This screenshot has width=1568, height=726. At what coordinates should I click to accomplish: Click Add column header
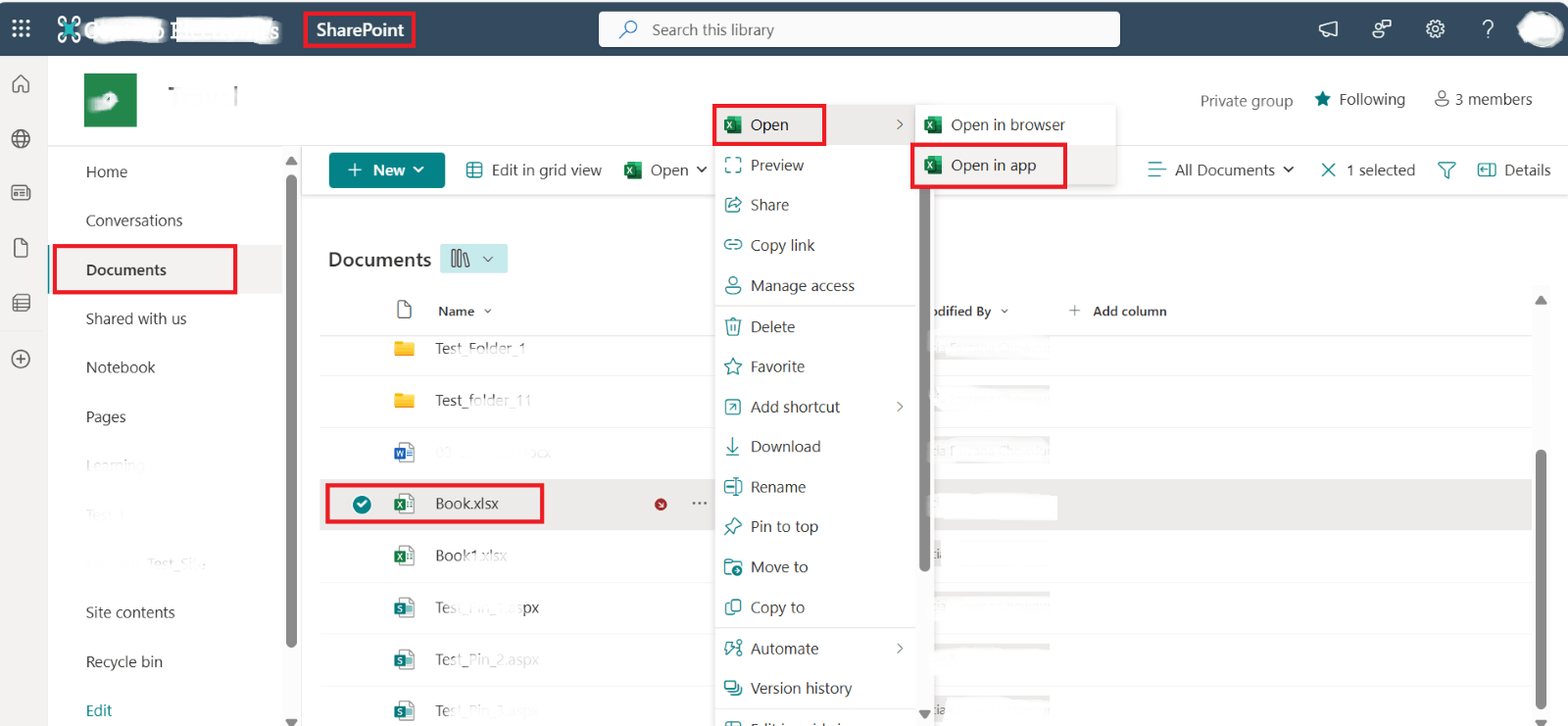[1117, 312]
